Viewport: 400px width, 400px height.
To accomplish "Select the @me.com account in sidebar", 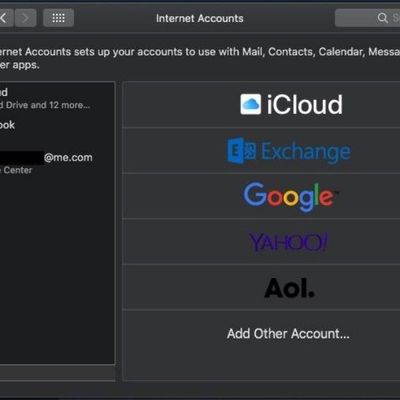I will click(57, 163).
